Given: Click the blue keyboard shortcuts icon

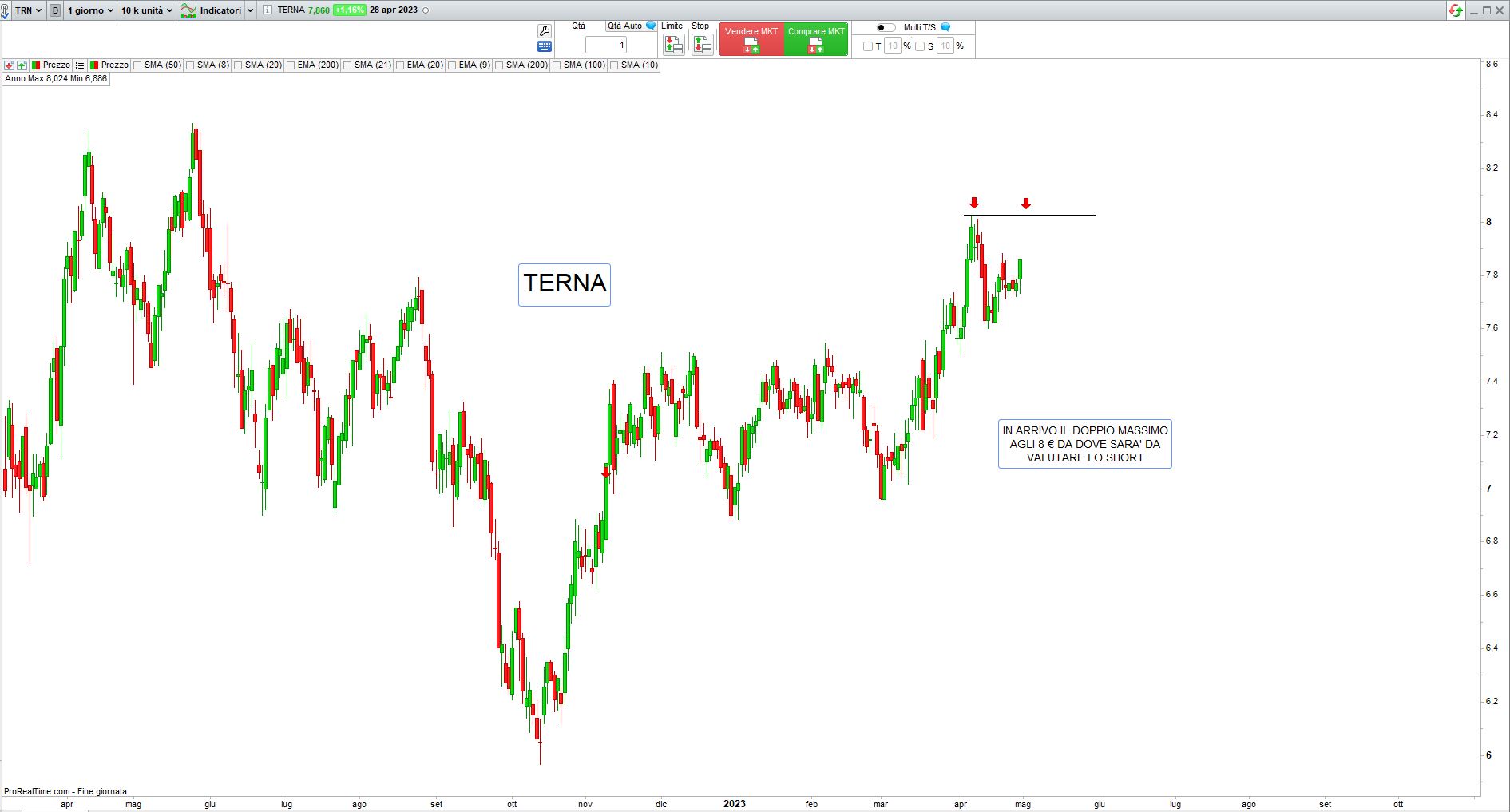Looking at the screenshot, I should (545, 46).
